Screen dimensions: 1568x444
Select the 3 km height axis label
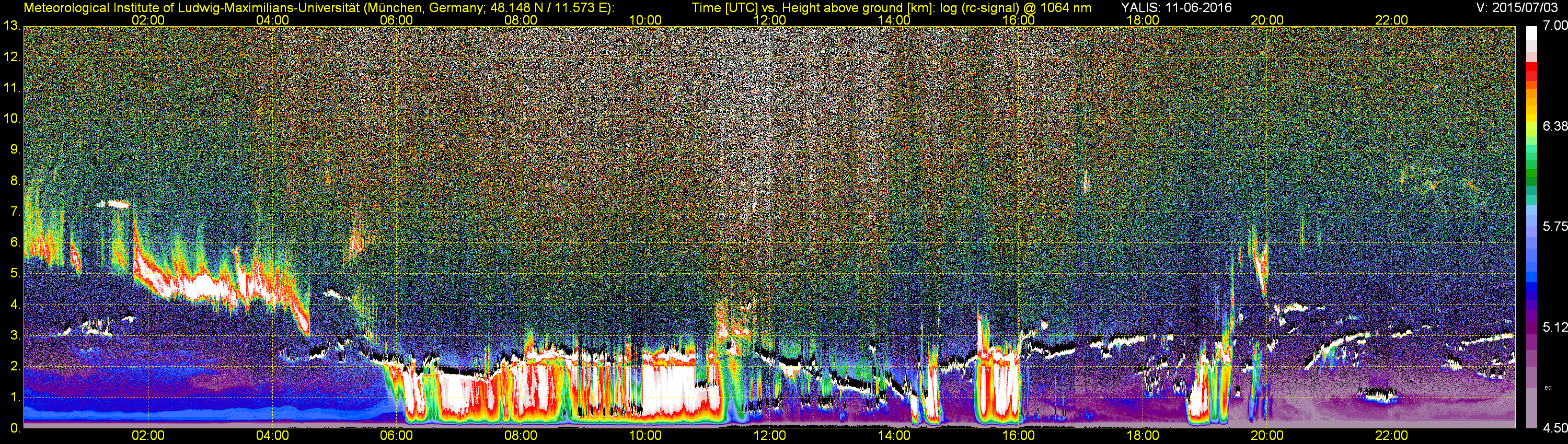15,335
